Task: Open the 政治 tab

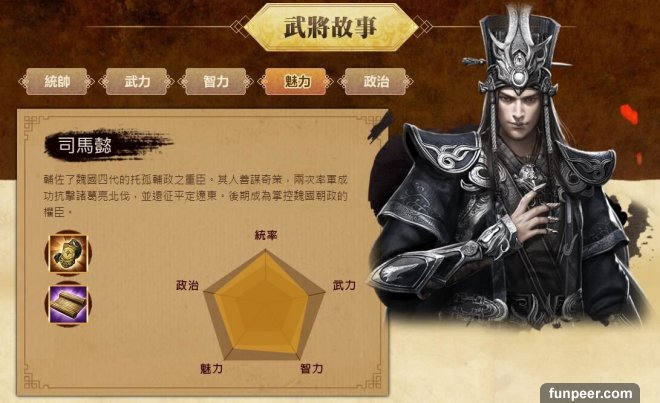Action: click(x=376, y=81)
